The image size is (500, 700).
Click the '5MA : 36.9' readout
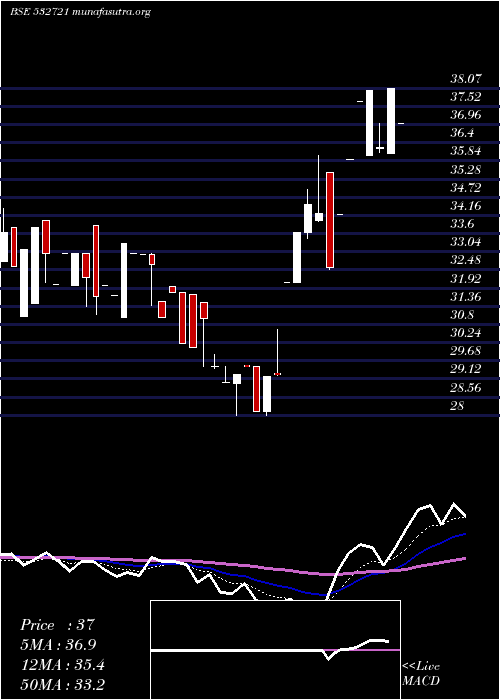(58, 645)
